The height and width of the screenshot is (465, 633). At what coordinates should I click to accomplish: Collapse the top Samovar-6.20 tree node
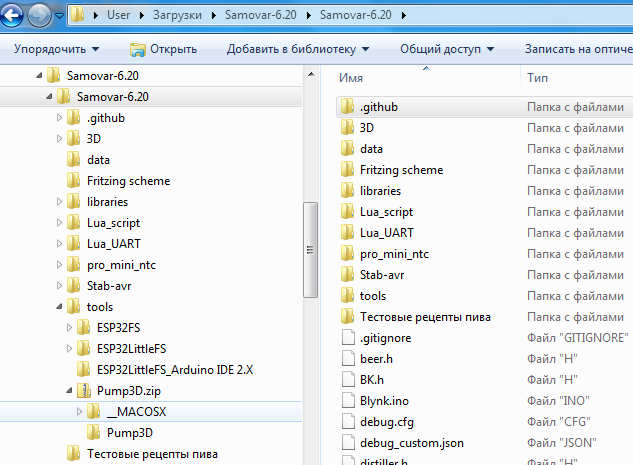tap(39, 75)
